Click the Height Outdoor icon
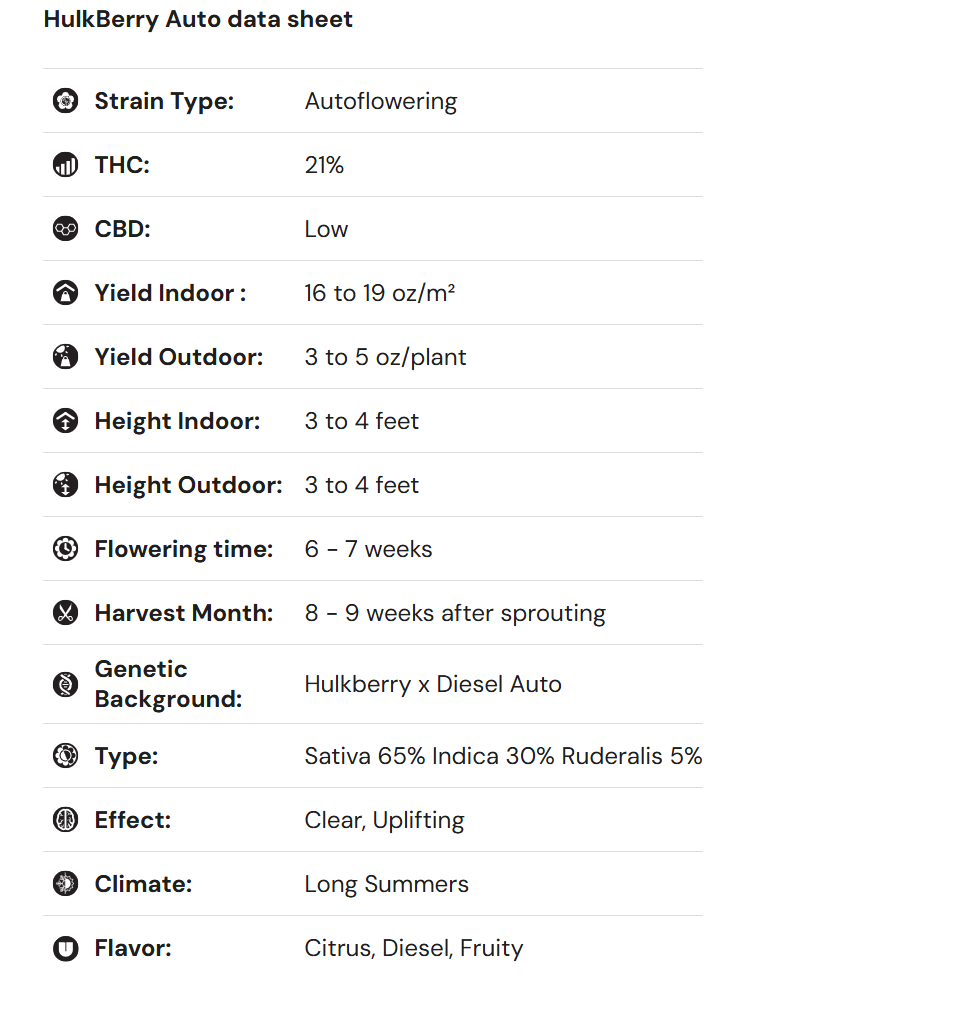This screenshot has height=1023, width=971. pyautogui.click(x=65, y=485)
